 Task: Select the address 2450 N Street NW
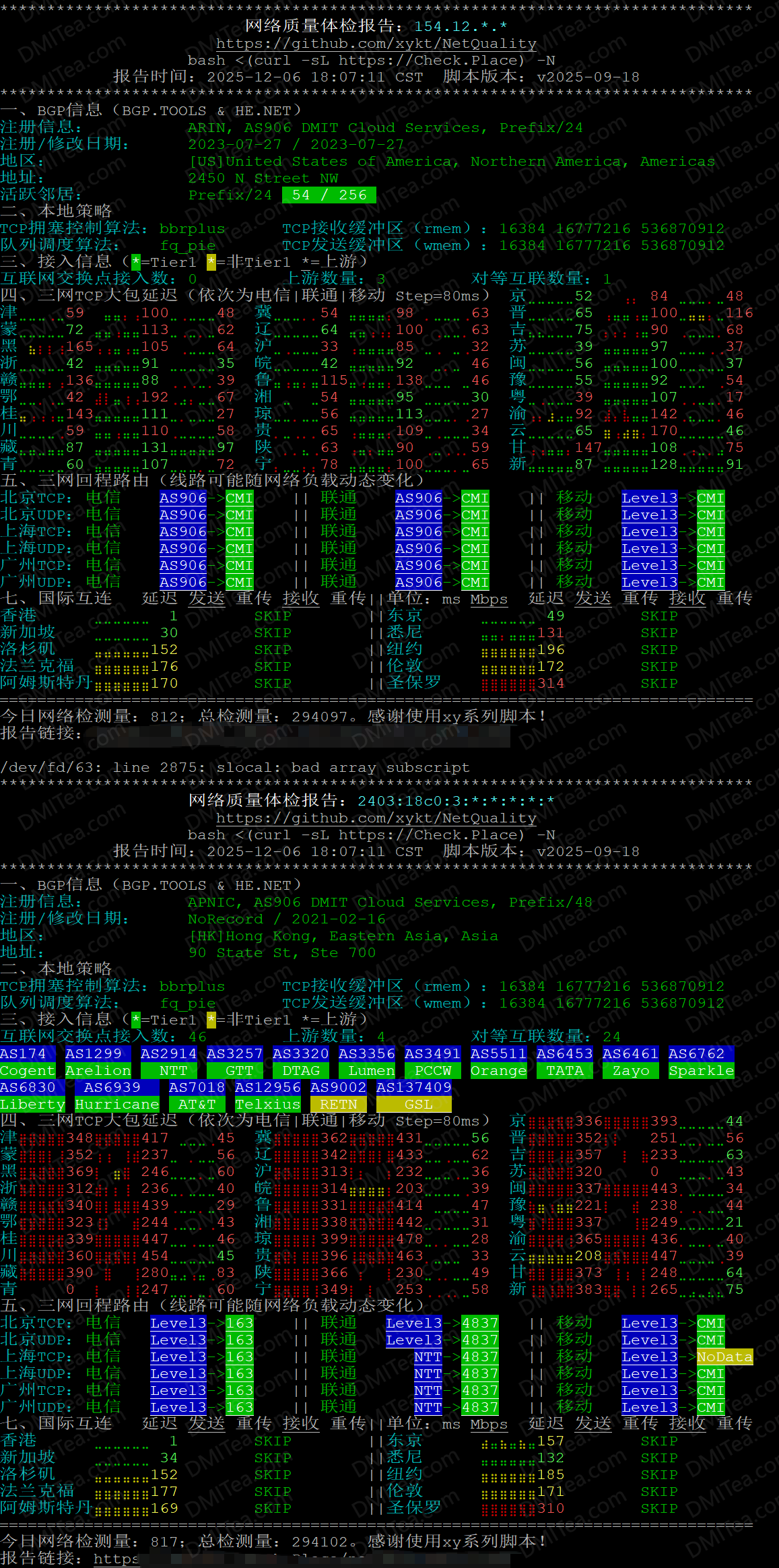click(263, 178)
